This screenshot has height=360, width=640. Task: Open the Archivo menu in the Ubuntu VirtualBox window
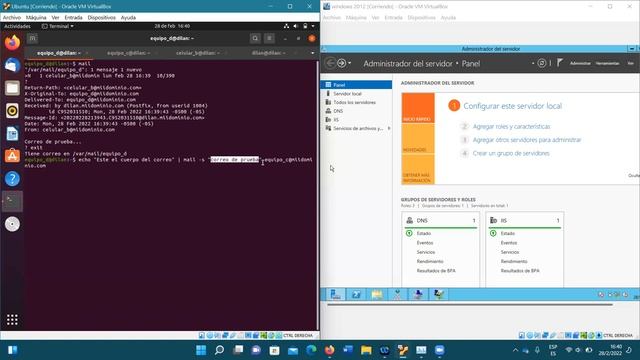(x=11, y=18)
